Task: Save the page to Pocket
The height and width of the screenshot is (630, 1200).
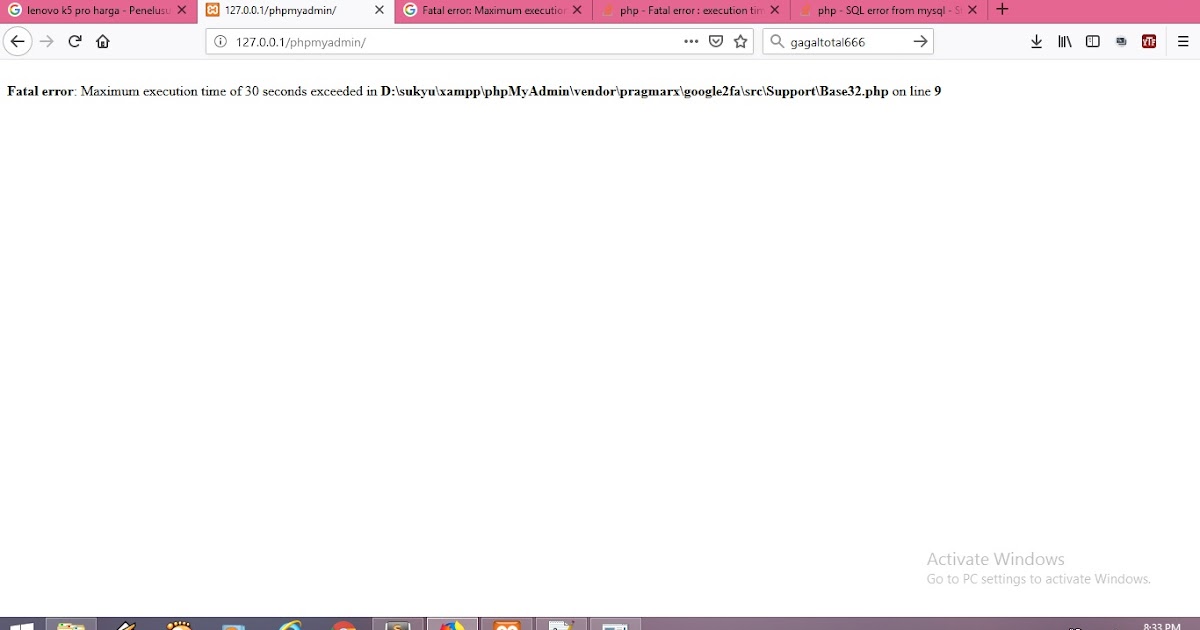Action: 716,42
